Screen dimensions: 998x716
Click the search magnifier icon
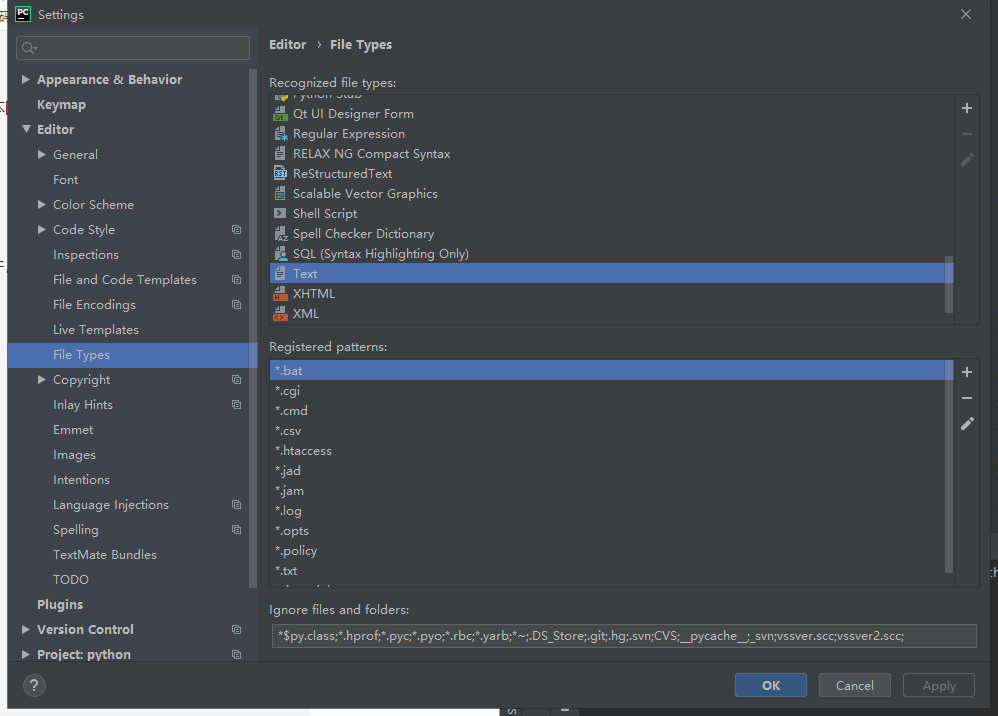point(29,48)
